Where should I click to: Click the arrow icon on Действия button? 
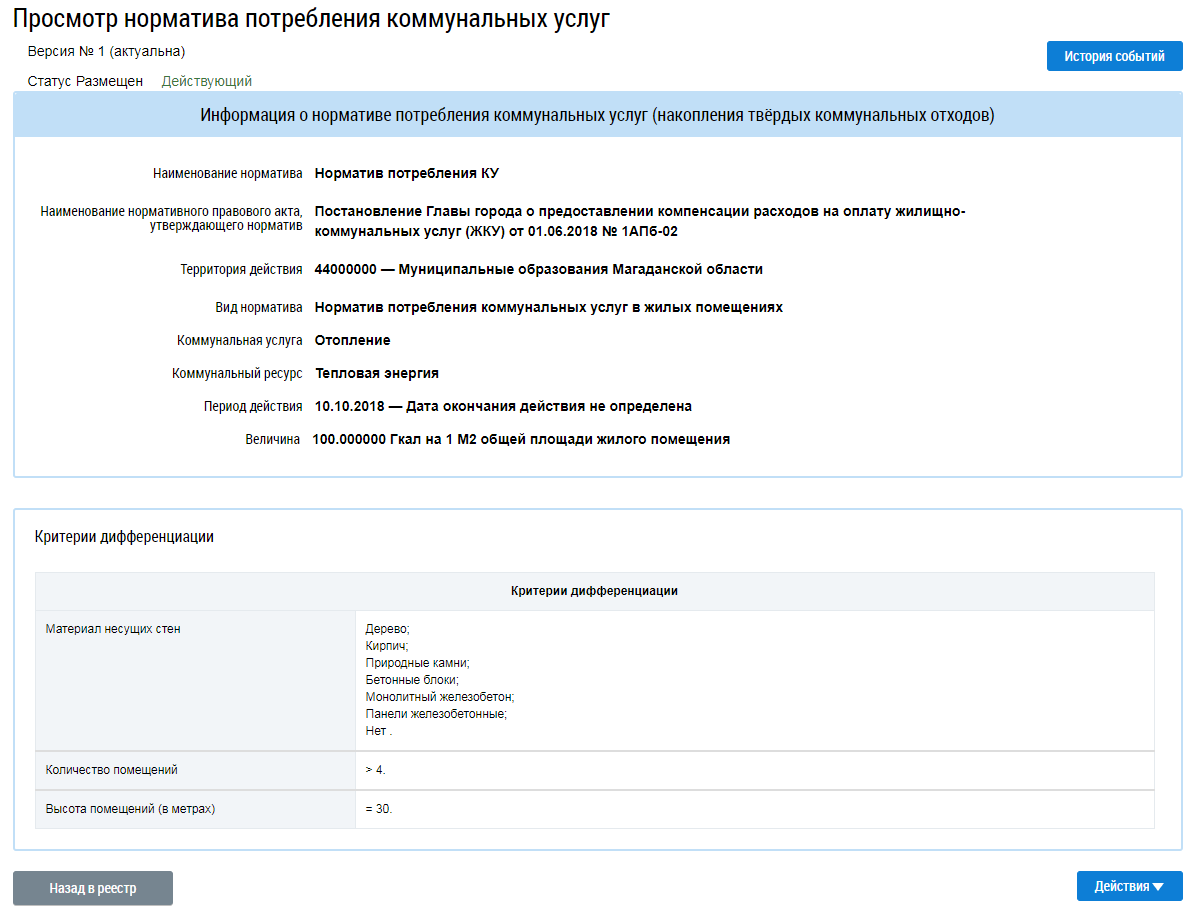tap(1158, 887)
